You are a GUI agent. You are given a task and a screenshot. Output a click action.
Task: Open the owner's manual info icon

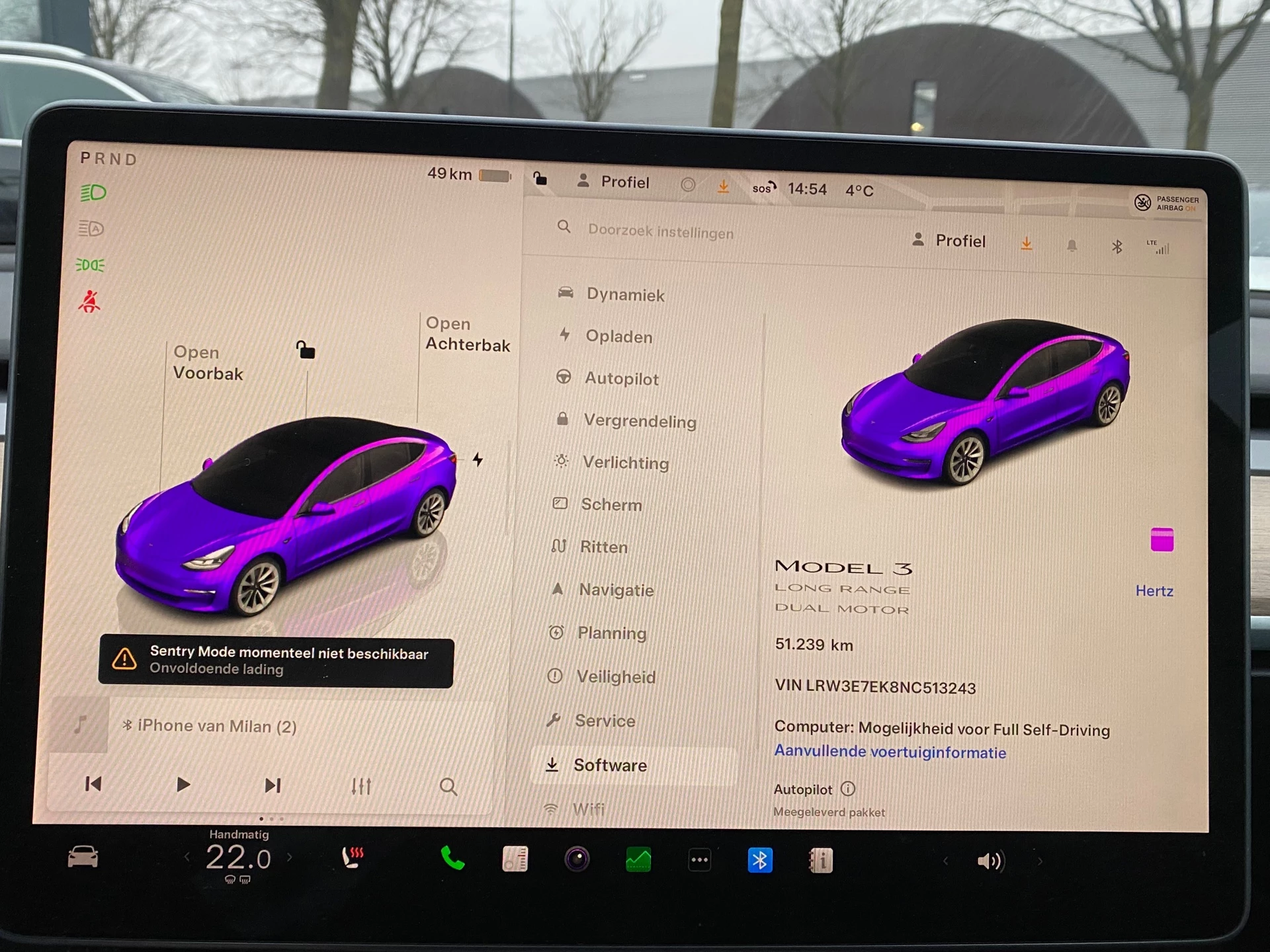tap(821, 861)
